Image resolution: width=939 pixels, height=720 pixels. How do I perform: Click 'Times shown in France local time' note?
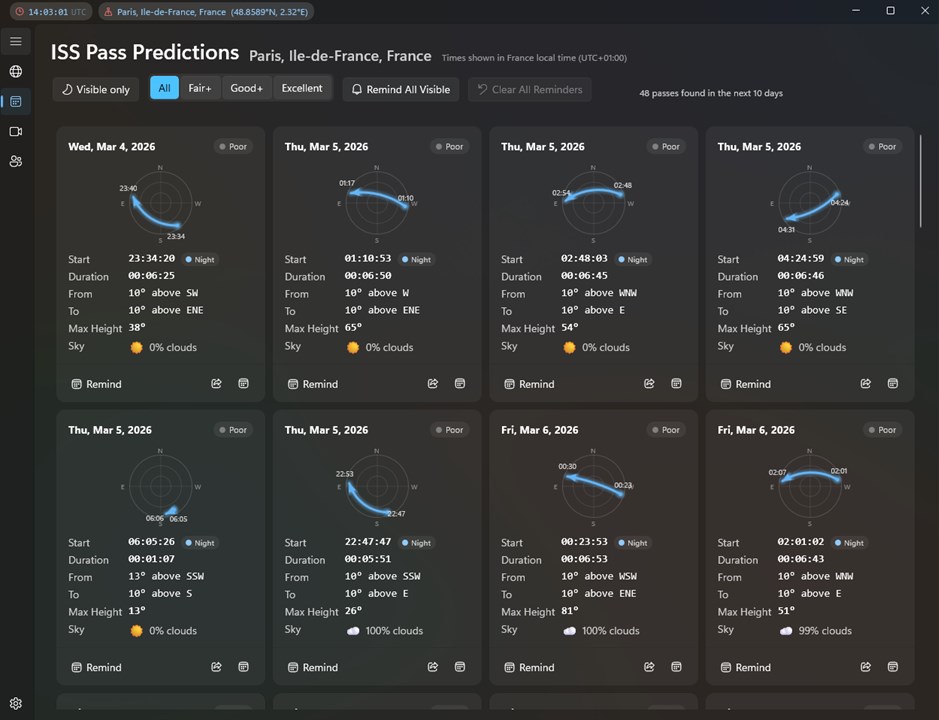pos(534,58)
